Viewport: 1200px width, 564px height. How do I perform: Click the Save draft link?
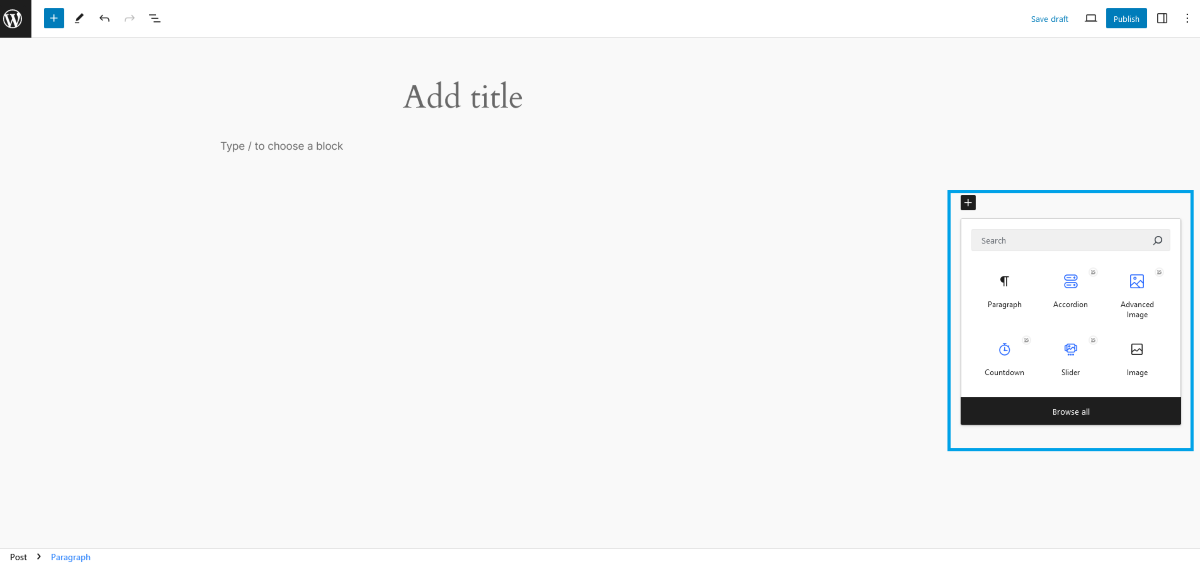click(x=1050, y=19)
